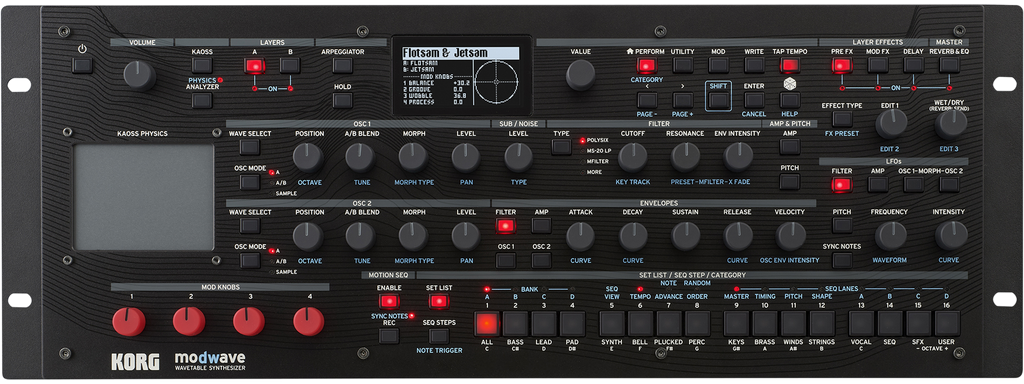This screenshot has height=384, width=1024.
Task: Click the Wet/Dry knob
Action: [x=951, y=124]
